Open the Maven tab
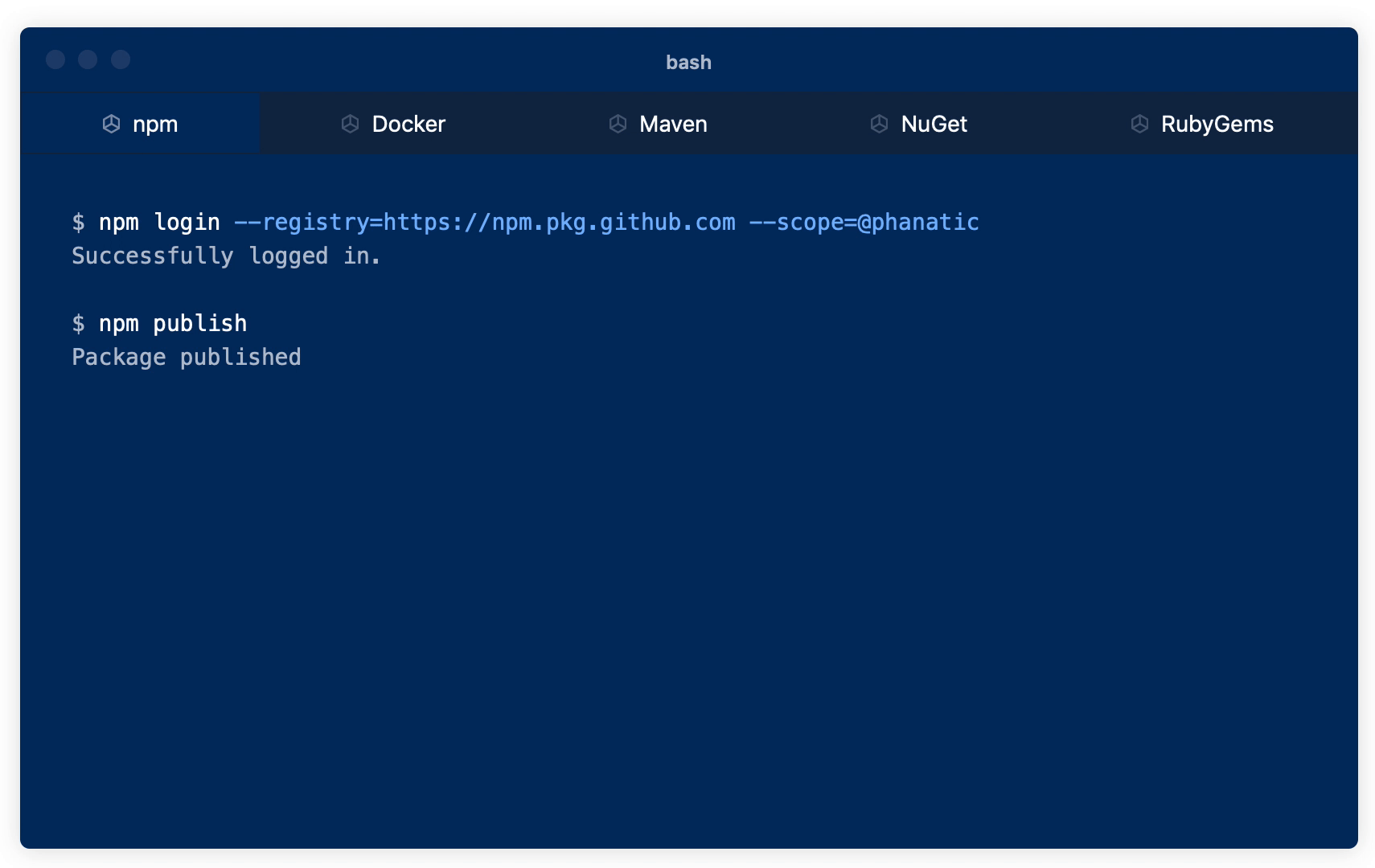 tap(658, 124)
